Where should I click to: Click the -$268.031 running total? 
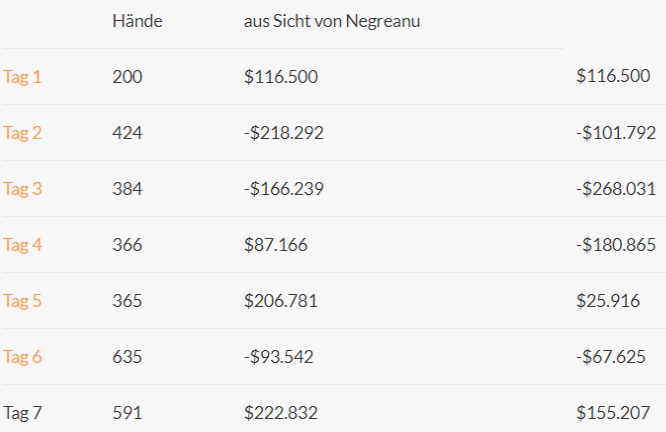pyautogui.click(x=616, y=188)
